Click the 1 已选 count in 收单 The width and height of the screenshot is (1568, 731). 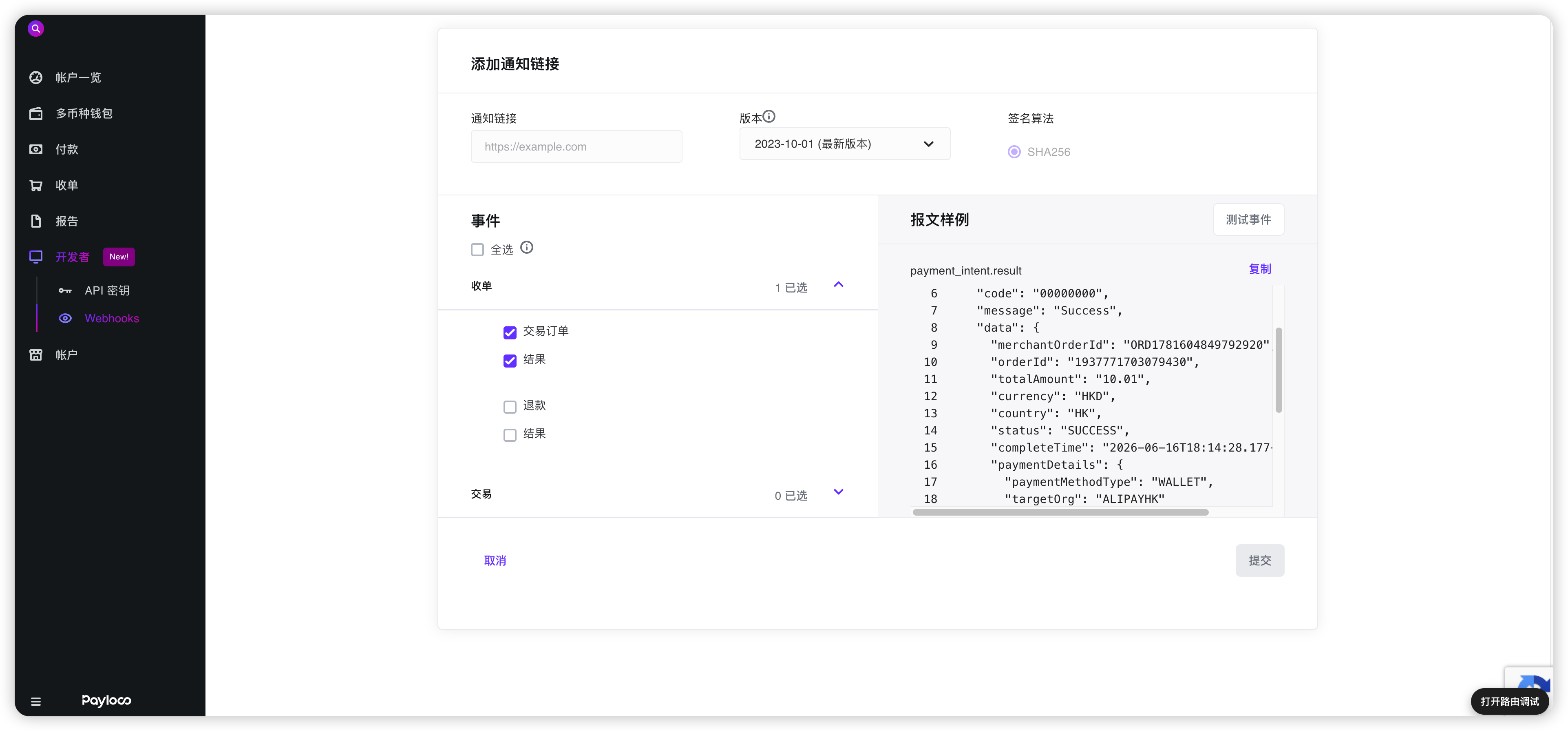[791, 288]
